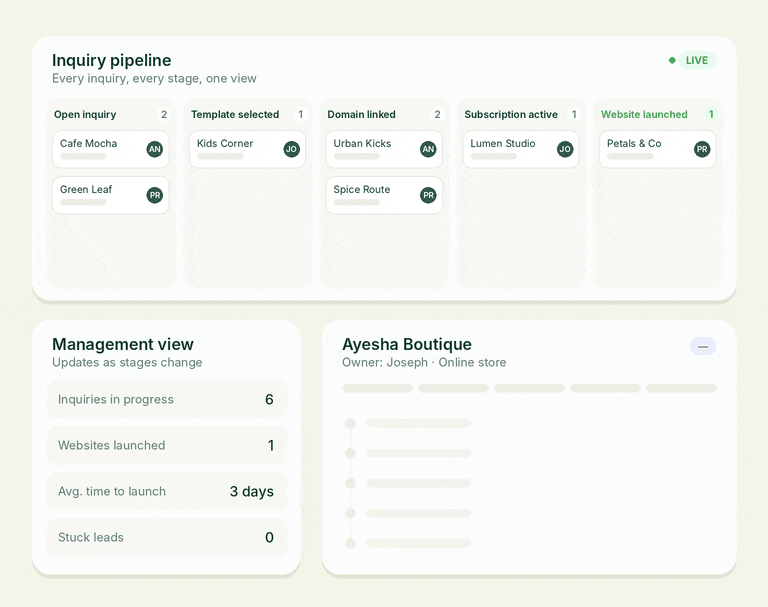Click the 3 days value
768x607 pixels.
click(x=252, y=491)
